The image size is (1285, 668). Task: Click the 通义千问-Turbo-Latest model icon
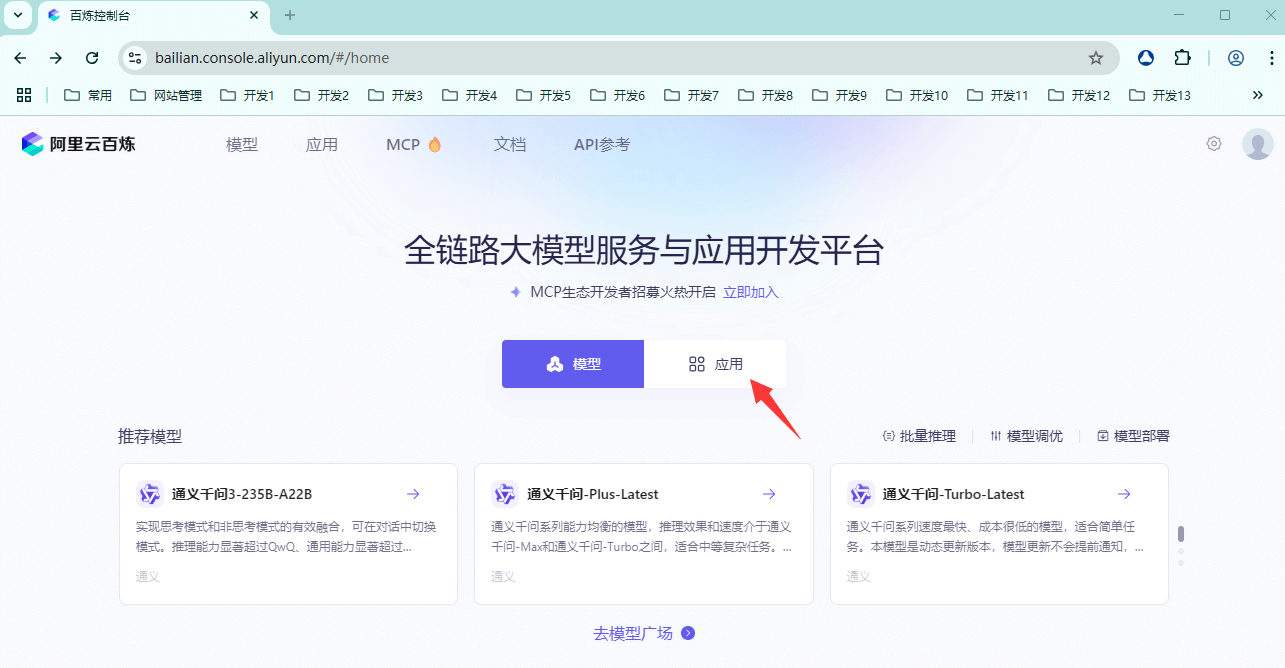point(861,494)
